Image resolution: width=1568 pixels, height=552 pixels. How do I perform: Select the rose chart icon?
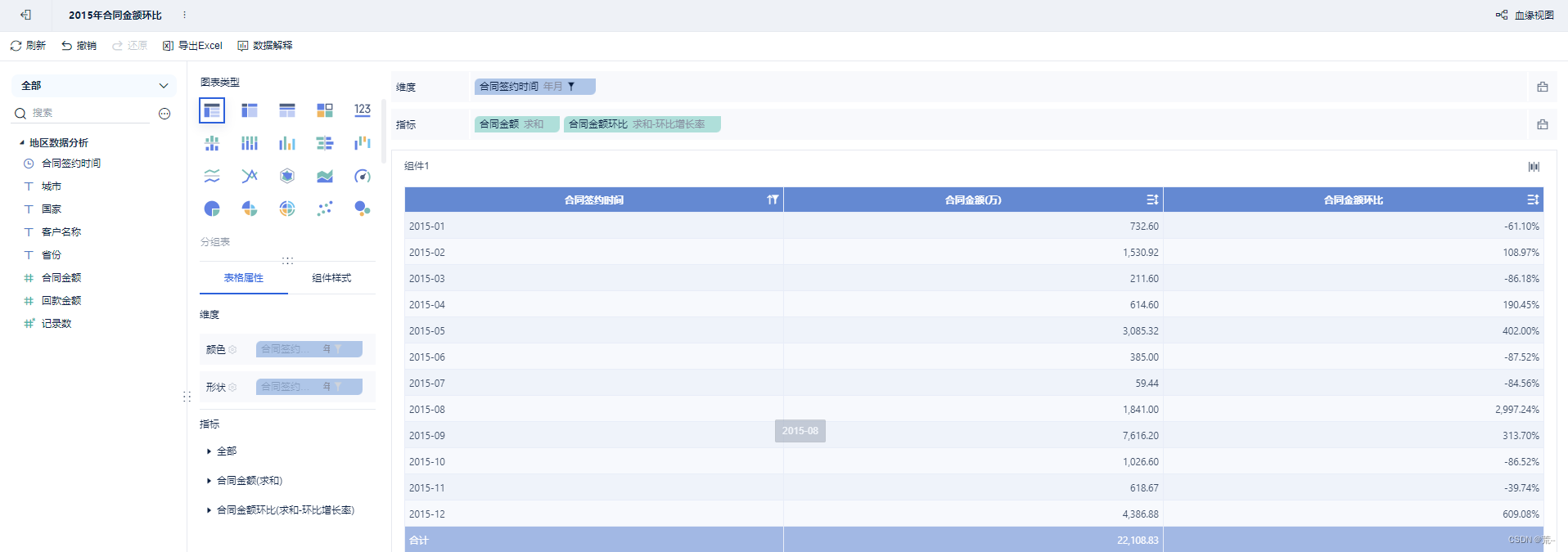250,209
